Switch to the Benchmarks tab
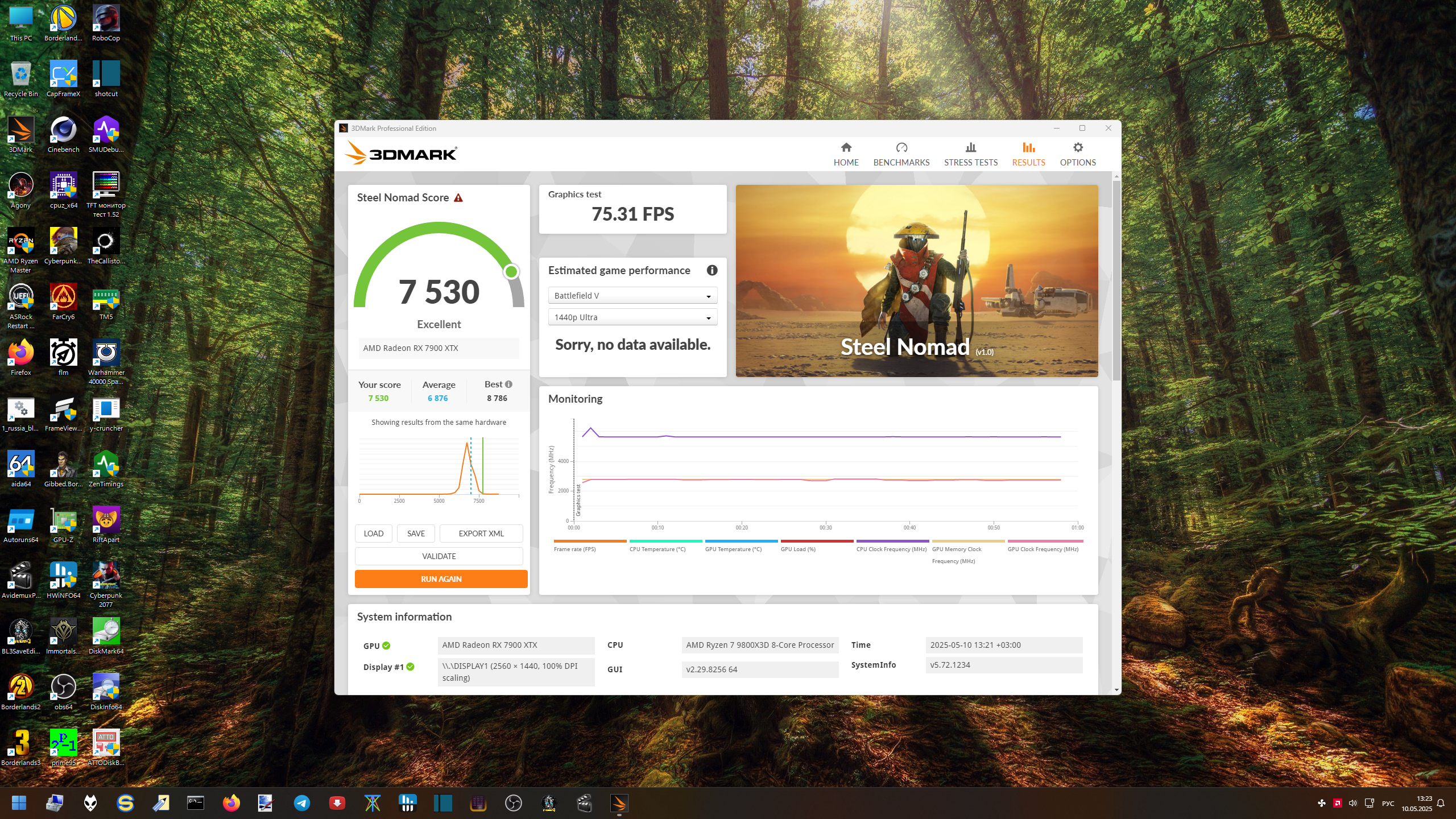 coord(901,154)
